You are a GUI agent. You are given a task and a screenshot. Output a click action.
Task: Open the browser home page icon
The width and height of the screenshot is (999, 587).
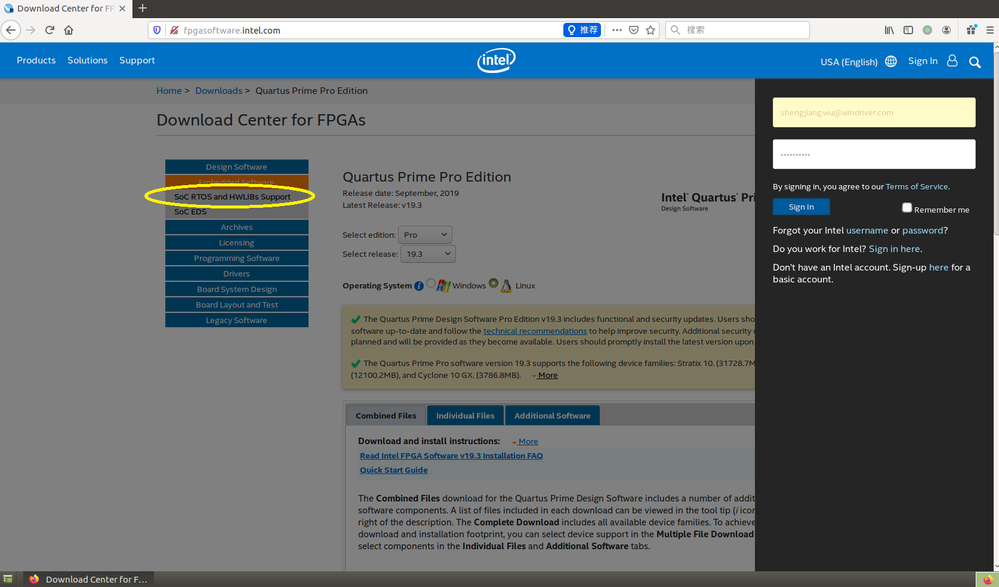click(69, 30)
